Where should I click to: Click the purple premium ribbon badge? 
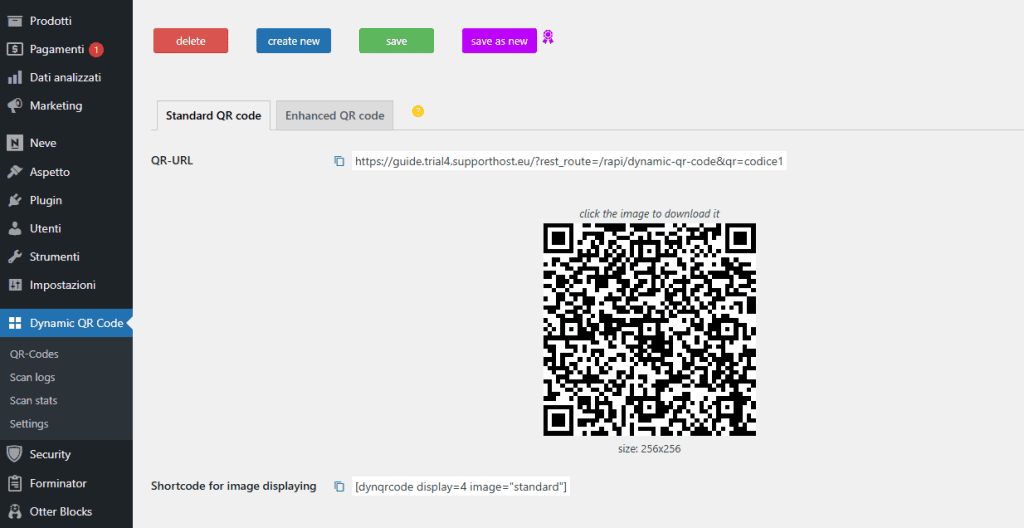[x=548, y=37]
